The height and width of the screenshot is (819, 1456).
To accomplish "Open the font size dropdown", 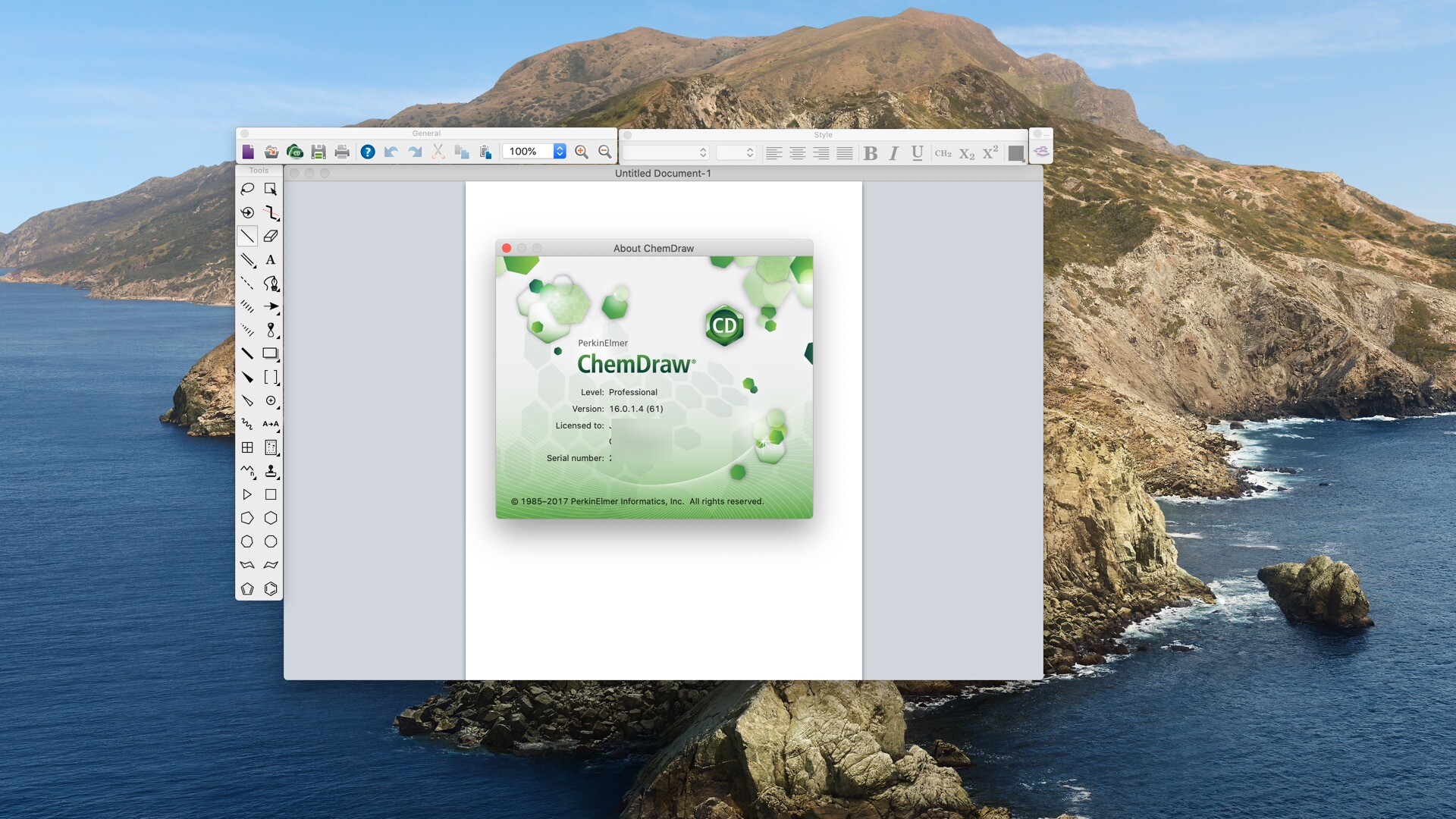I will pyautogui.click(x=736, y=152).
